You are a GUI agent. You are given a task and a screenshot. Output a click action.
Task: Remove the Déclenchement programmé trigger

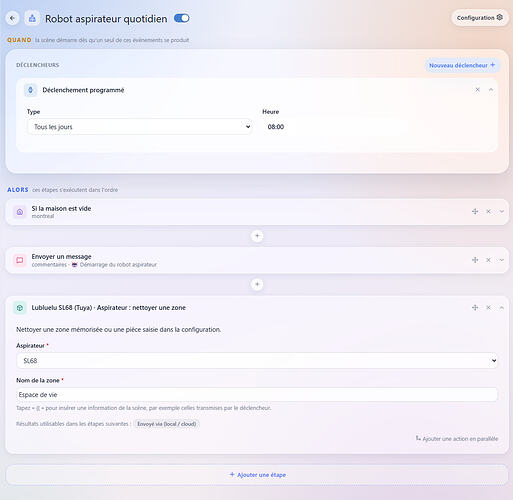pyautogui.click(x=477, y=90)
